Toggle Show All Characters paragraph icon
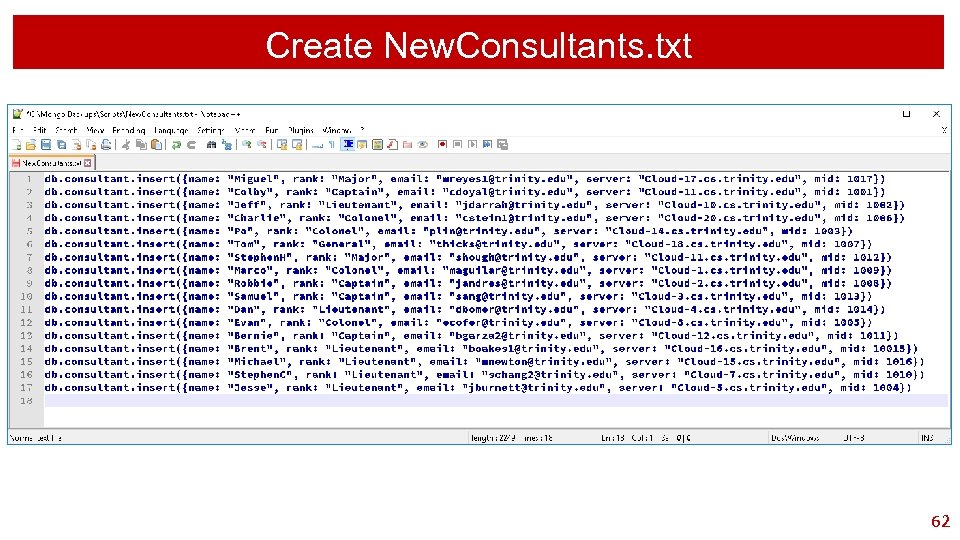 [x=331, y=144]
